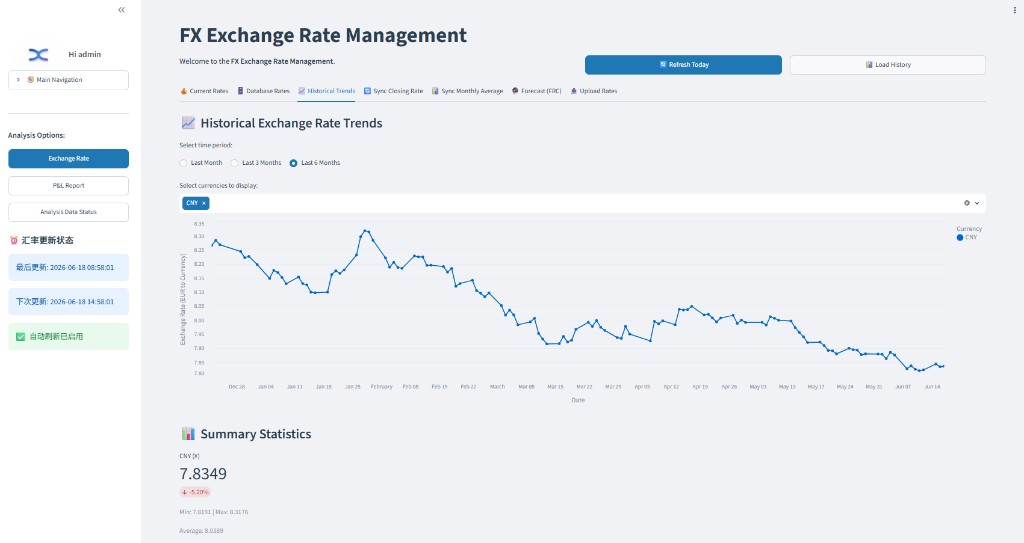Open the Forecast (FRC) tab
This screenshot has width=1024, height=543.
[x=537, y=91]
